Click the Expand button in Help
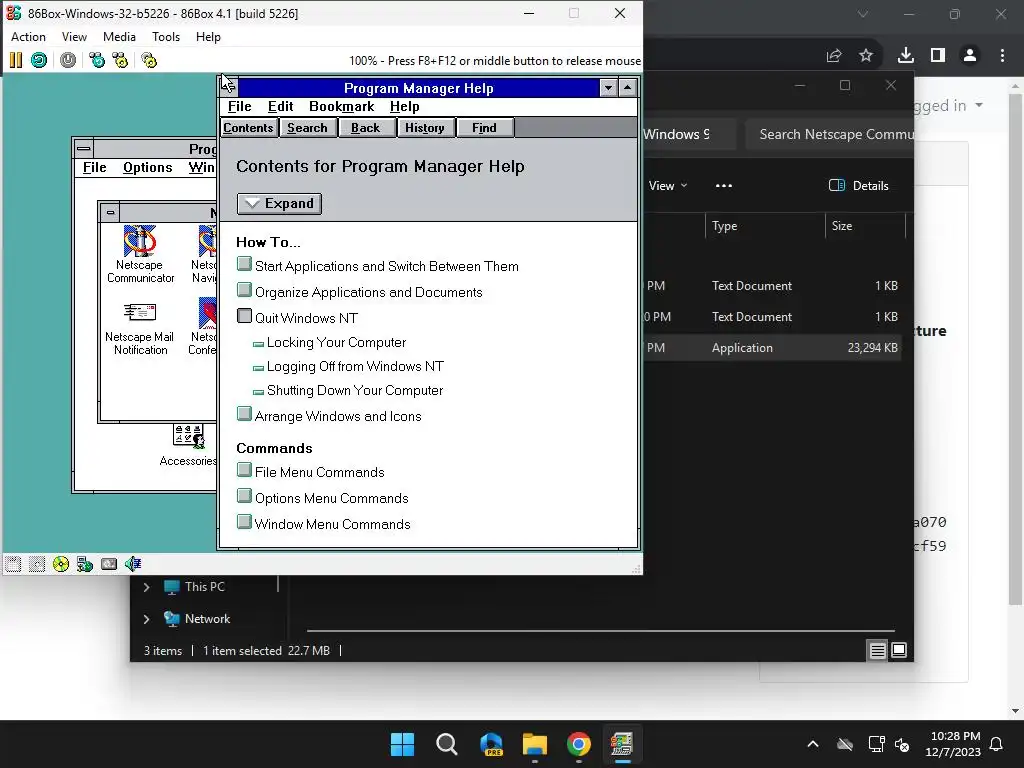This screenshot has height=768, width=1024. [279, 203]
